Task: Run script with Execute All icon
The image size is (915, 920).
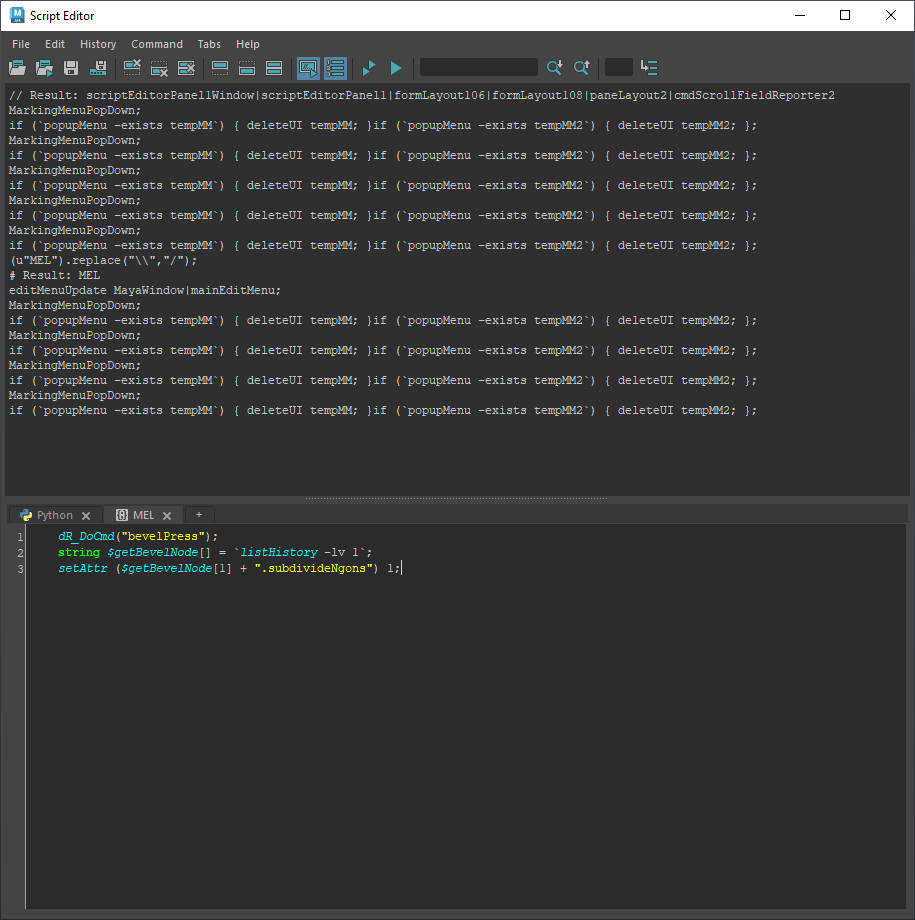Action: point(369,68)
